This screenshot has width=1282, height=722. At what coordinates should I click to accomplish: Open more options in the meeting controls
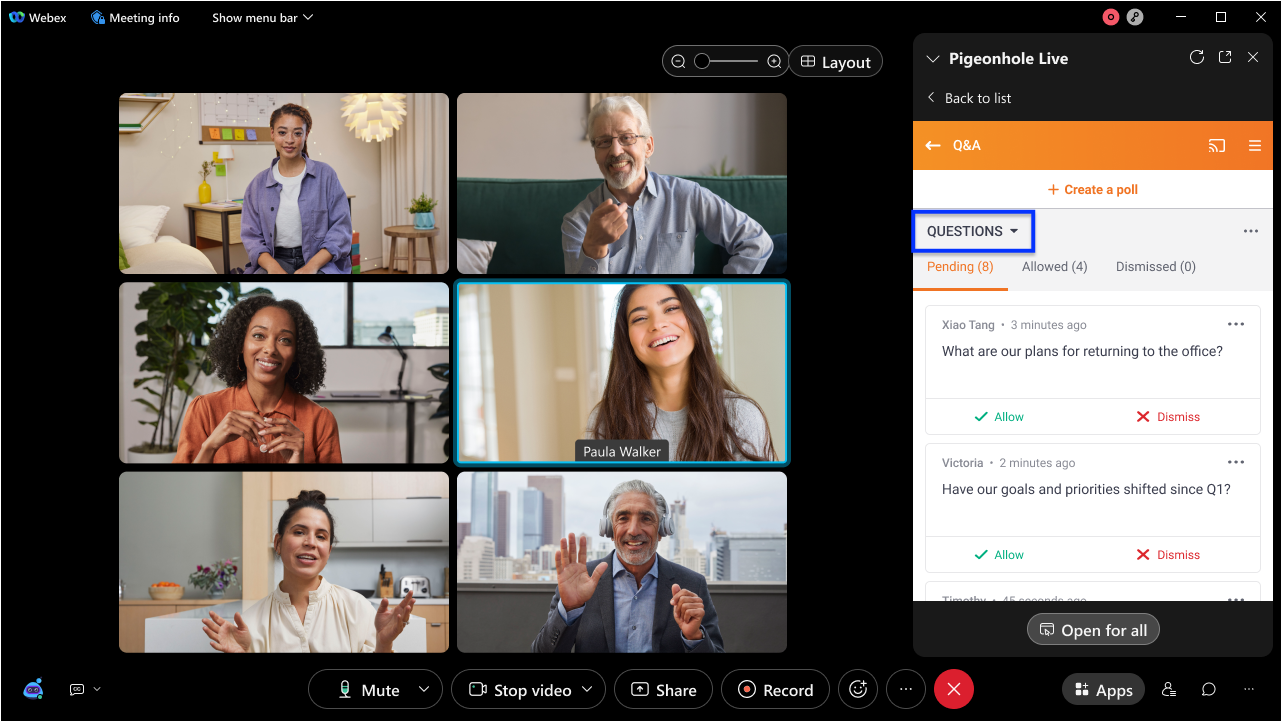click(906, 689)
